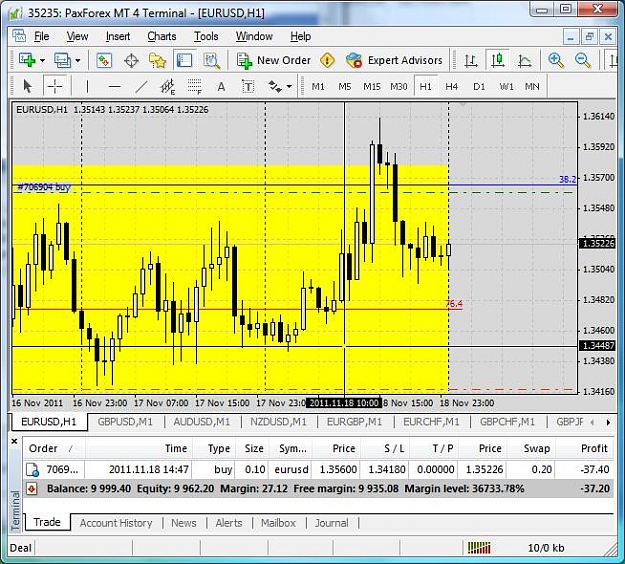Switch to GBPCHF,M1 chart tab

coord(507,422)
